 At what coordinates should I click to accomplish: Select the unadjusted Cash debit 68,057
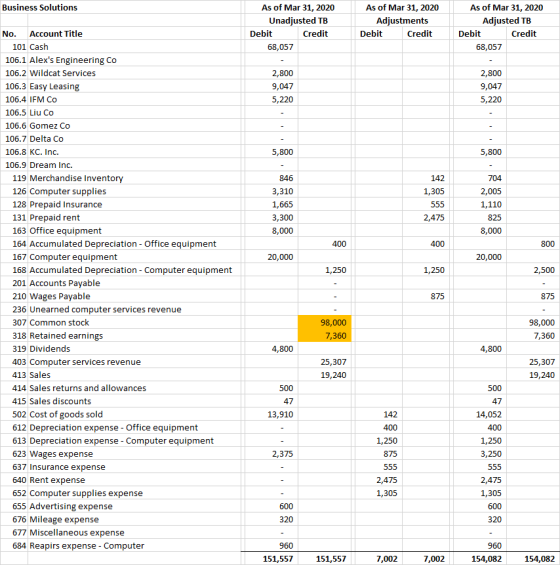click(x=280, y=47)
